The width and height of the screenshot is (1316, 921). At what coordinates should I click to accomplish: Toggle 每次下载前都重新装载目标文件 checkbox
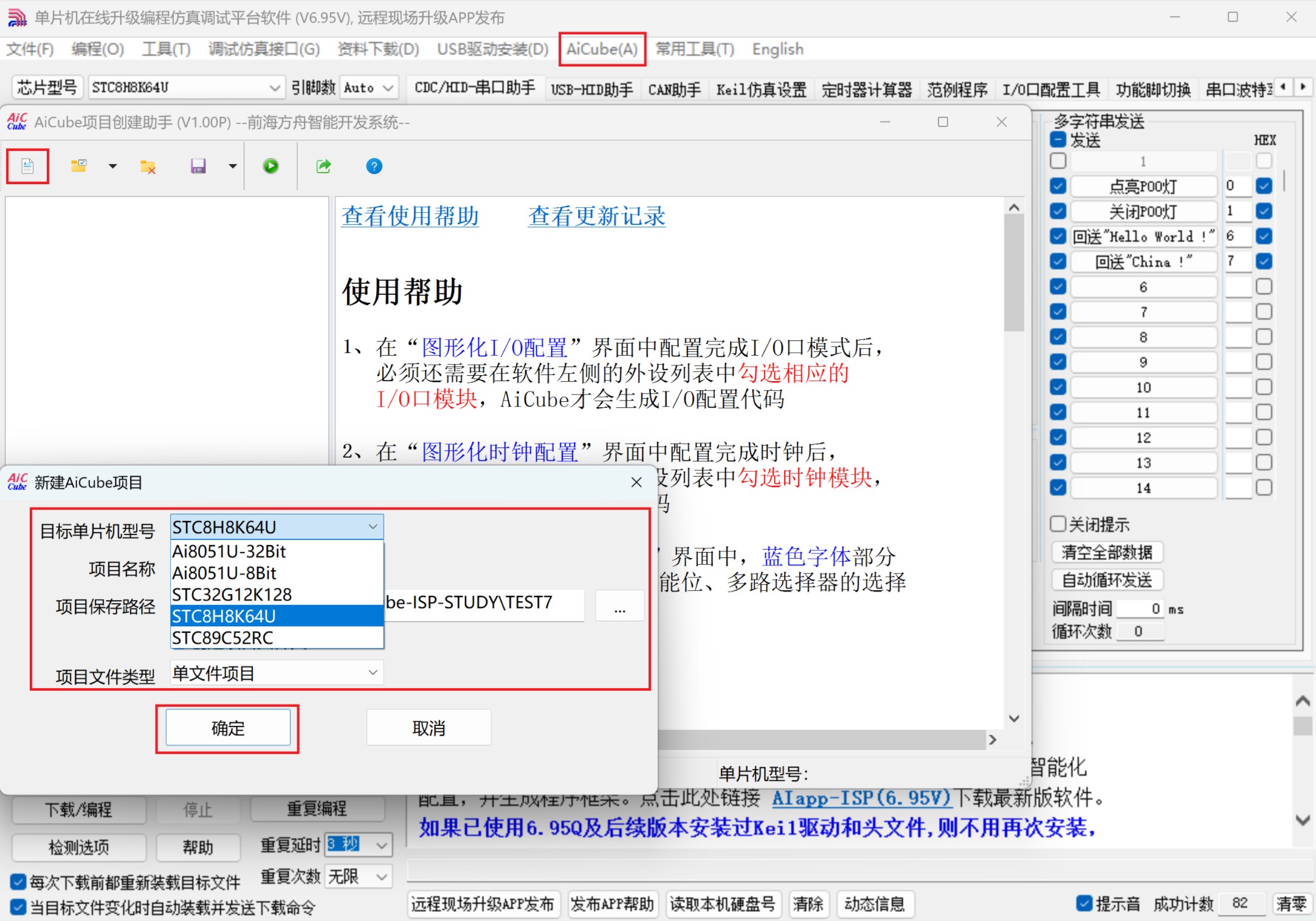pos(18,881)
